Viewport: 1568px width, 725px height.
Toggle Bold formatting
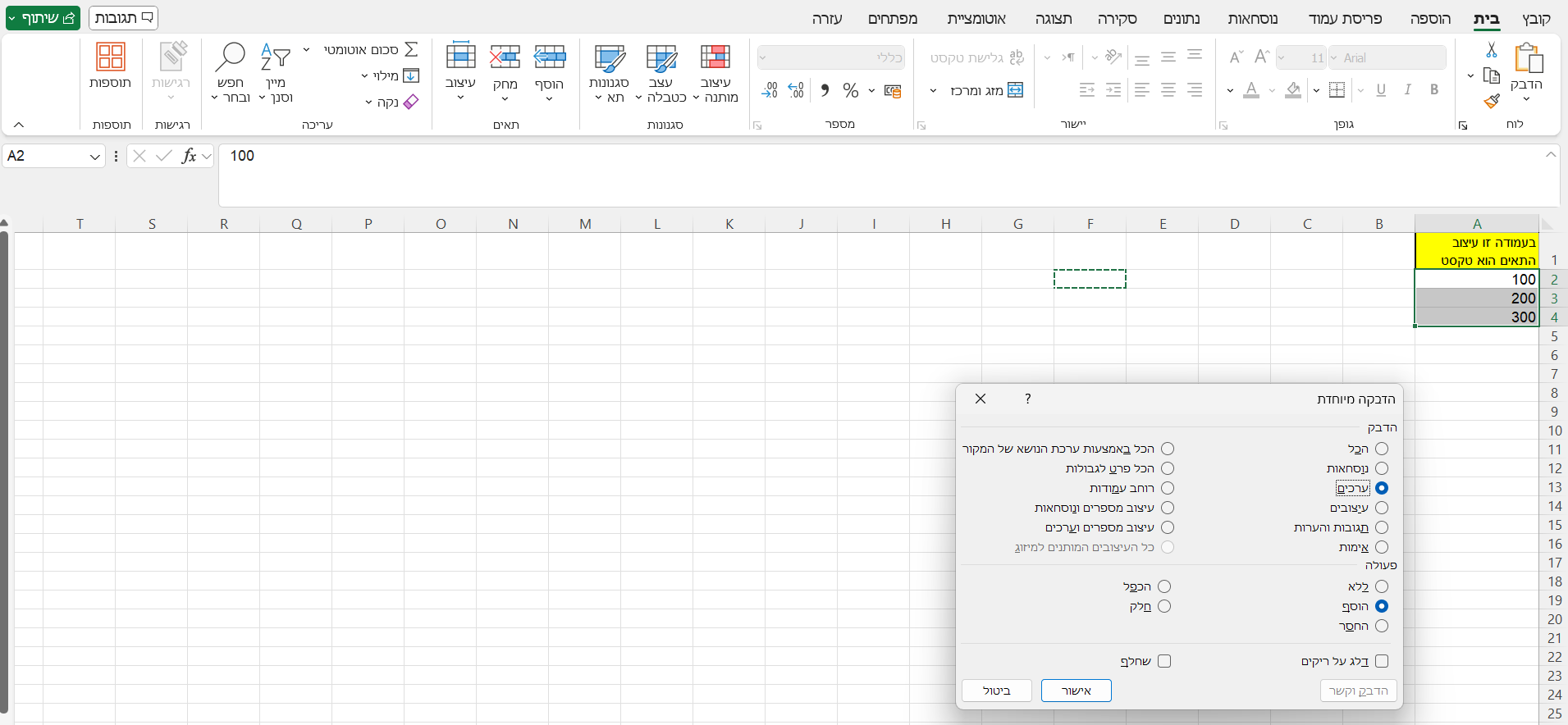[1434, 90]
